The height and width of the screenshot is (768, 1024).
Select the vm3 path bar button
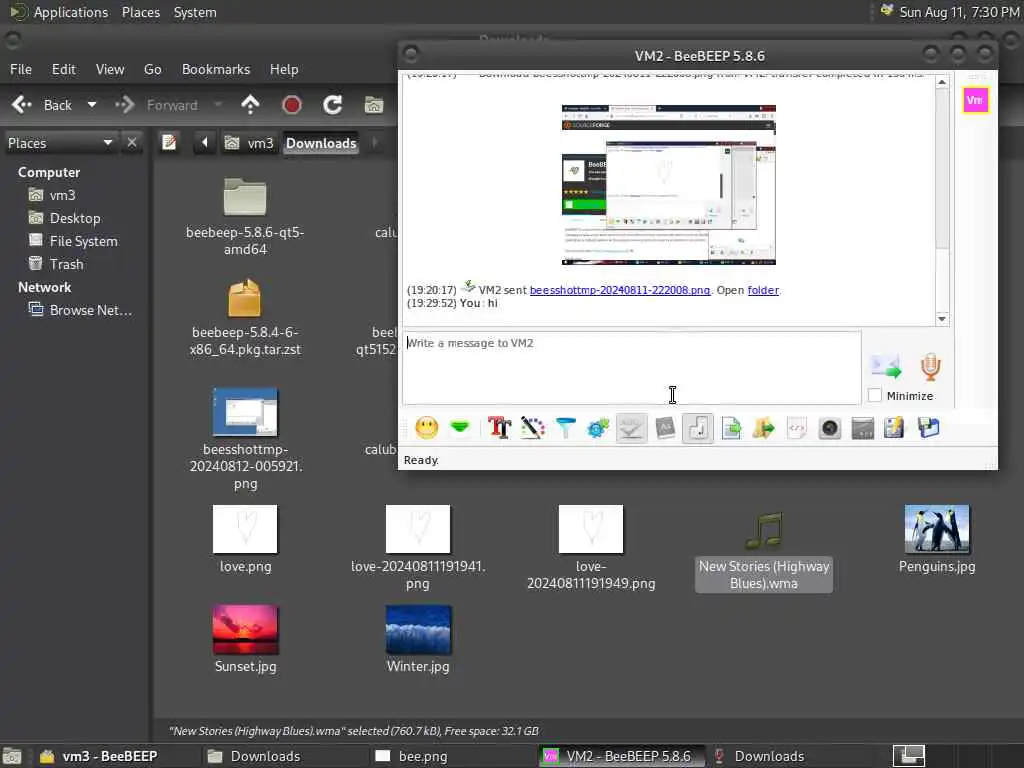(x=249, y=143)
